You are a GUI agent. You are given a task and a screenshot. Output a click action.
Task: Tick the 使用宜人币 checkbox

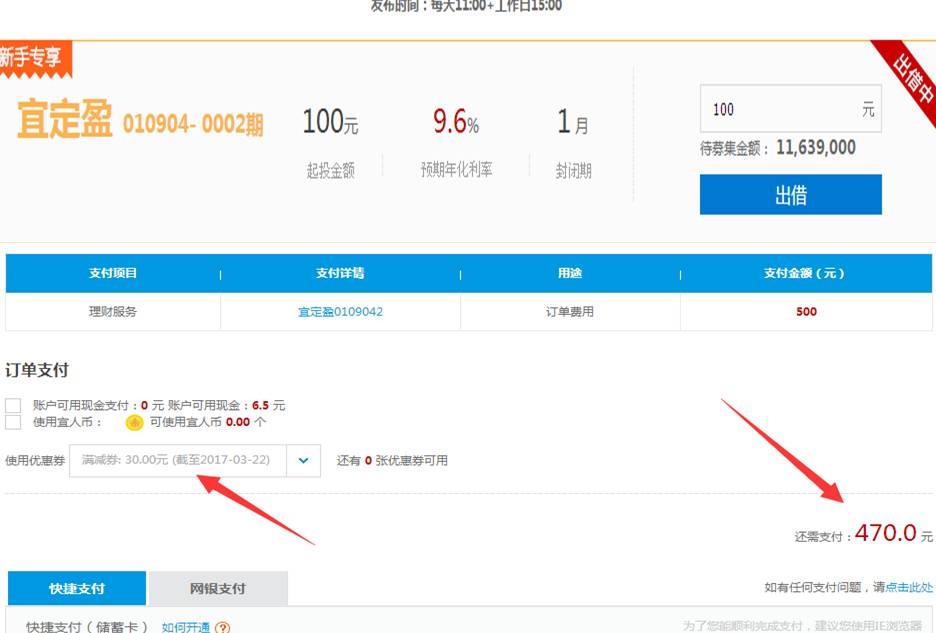[x=13, y=422]
